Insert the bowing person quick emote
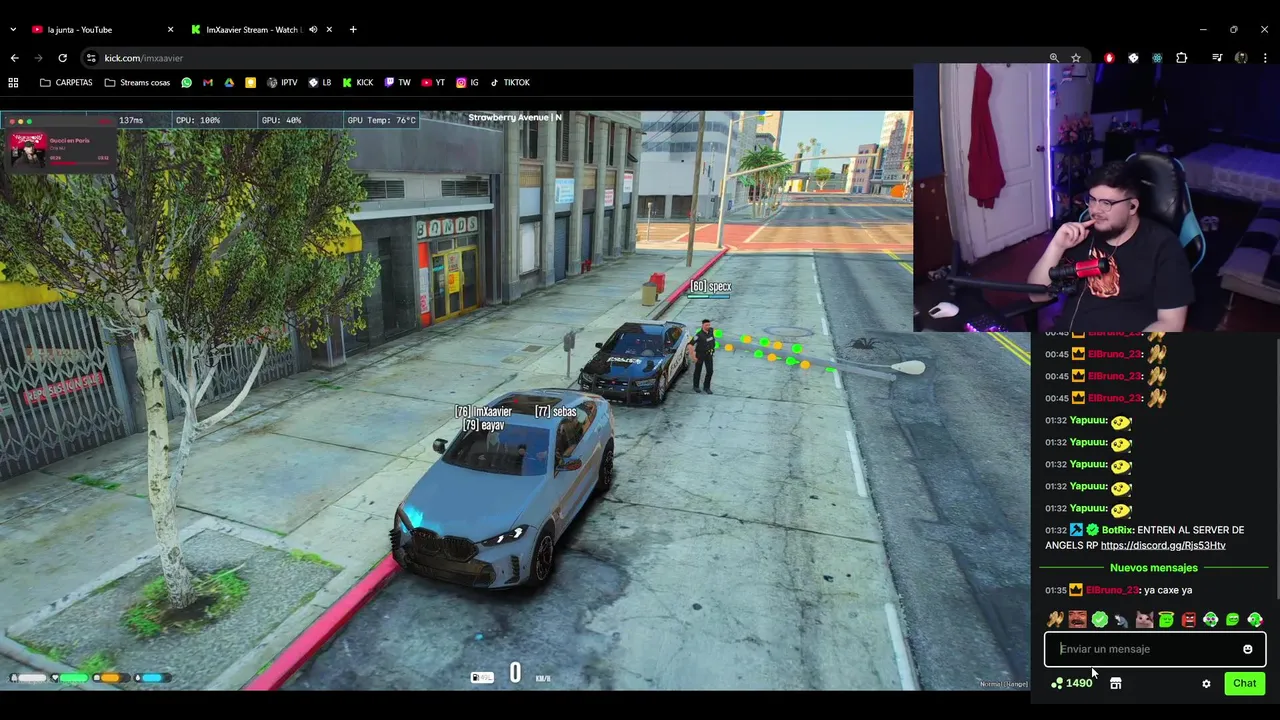Image resolution: width=1280 pixels, height=720 pixels. click(x=1122, y=620)
